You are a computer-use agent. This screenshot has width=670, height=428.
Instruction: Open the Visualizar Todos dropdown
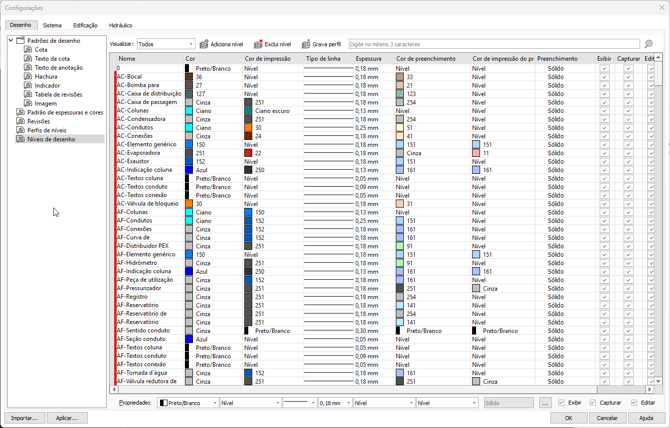166,44
